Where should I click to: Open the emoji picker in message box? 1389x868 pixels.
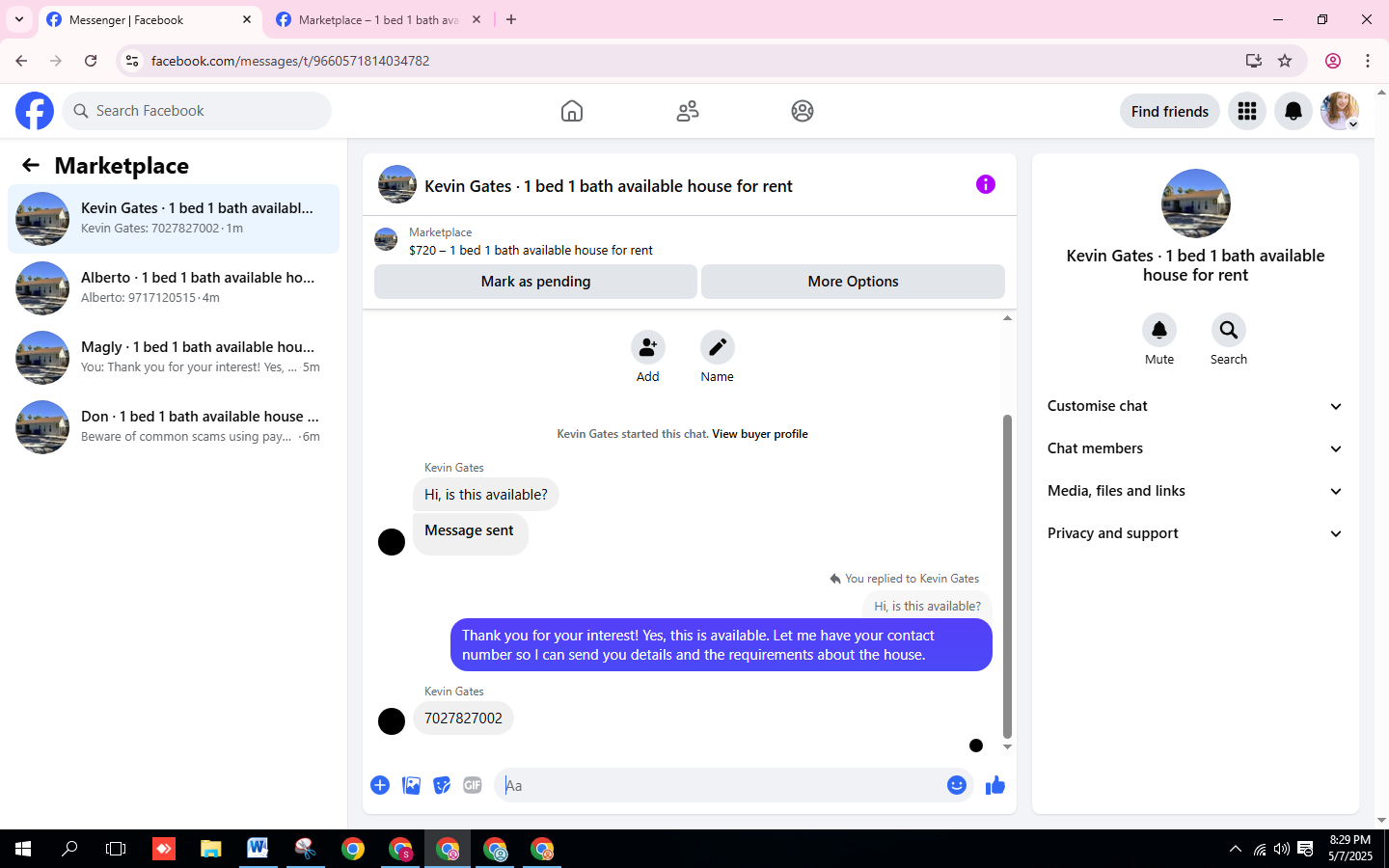(957, 785)
